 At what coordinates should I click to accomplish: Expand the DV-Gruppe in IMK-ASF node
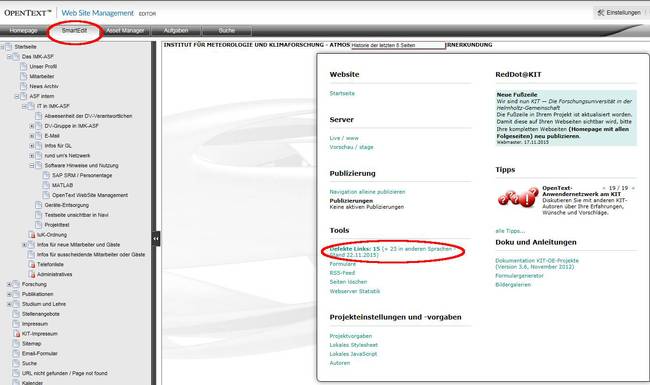(32, 126)
